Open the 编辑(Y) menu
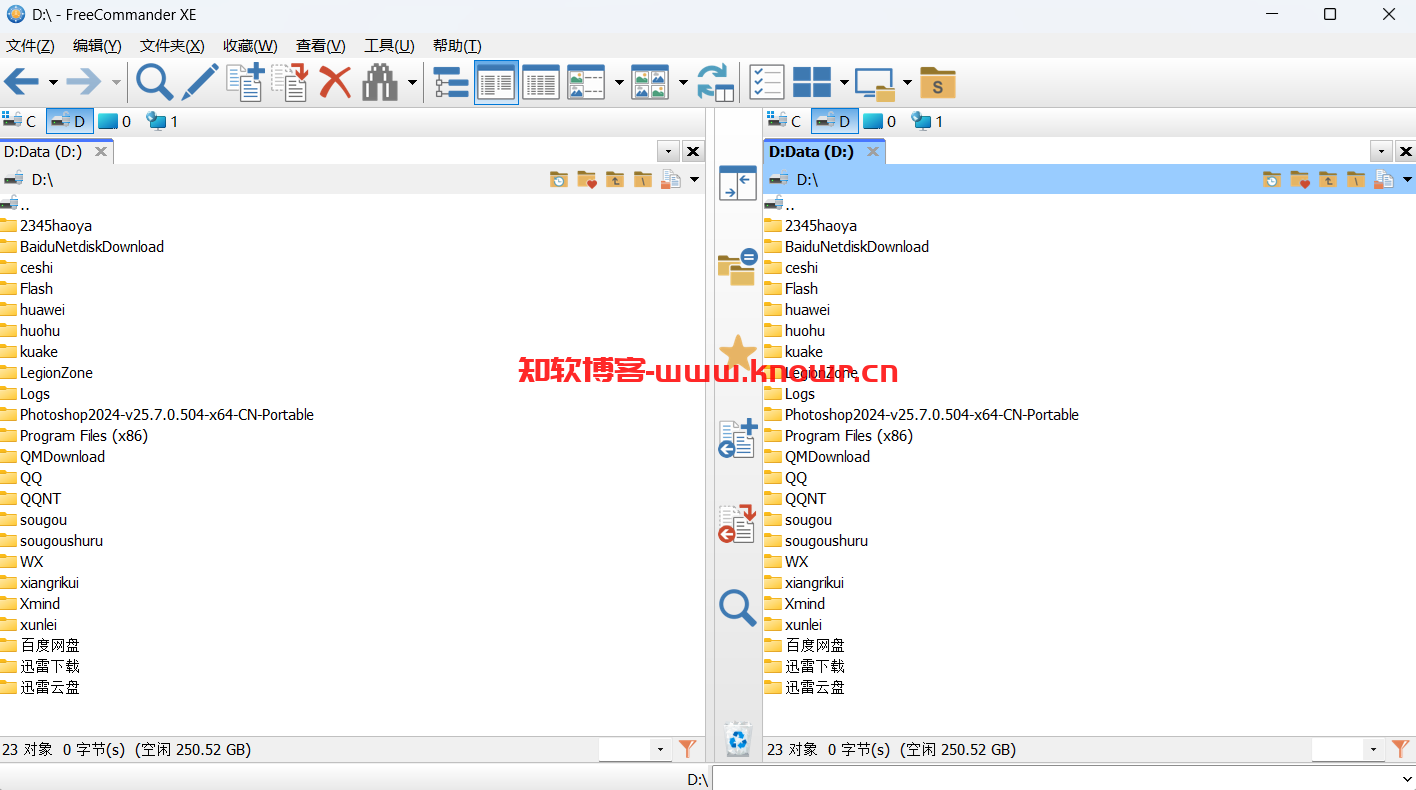The height and width of the screenshot is (790, 1416). coord(97,46)
